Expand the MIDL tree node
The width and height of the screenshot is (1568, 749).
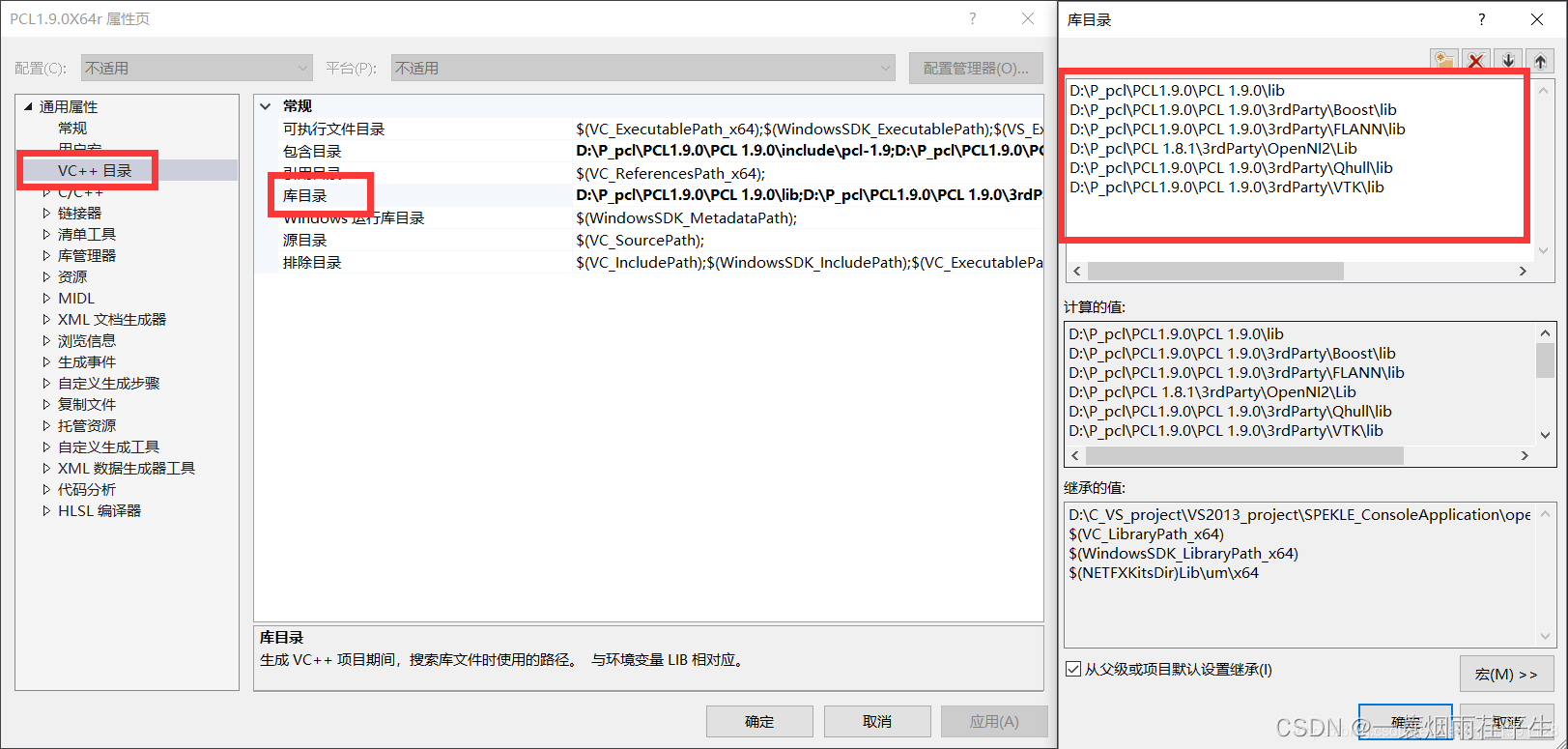pos(46,298)
